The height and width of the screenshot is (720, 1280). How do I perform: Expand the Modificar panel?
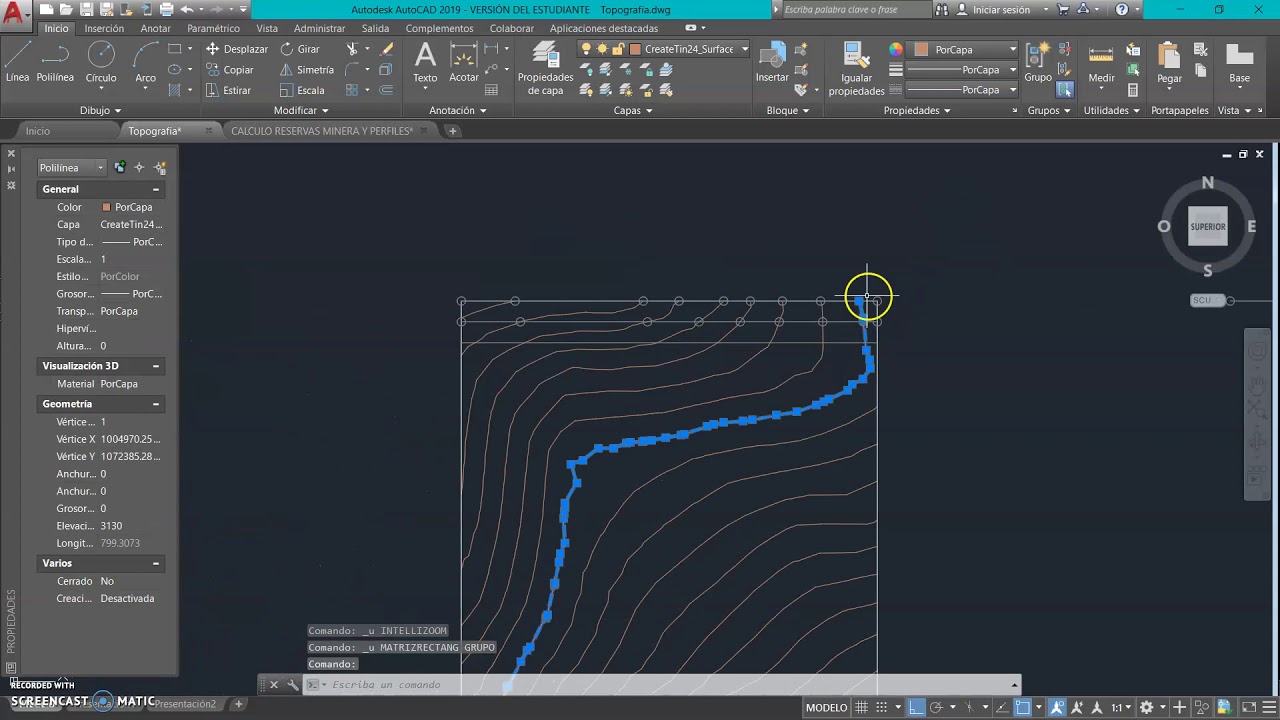click(x=301, y=111)
